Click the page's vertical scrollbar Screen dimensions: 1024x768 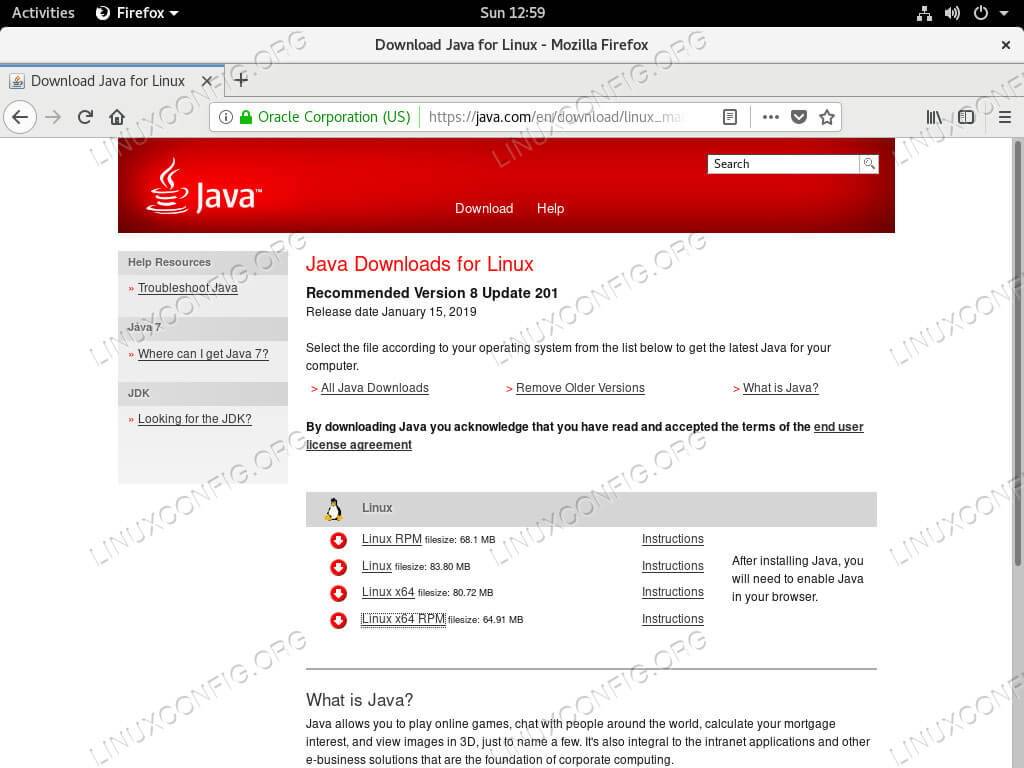click(1017, 353)
